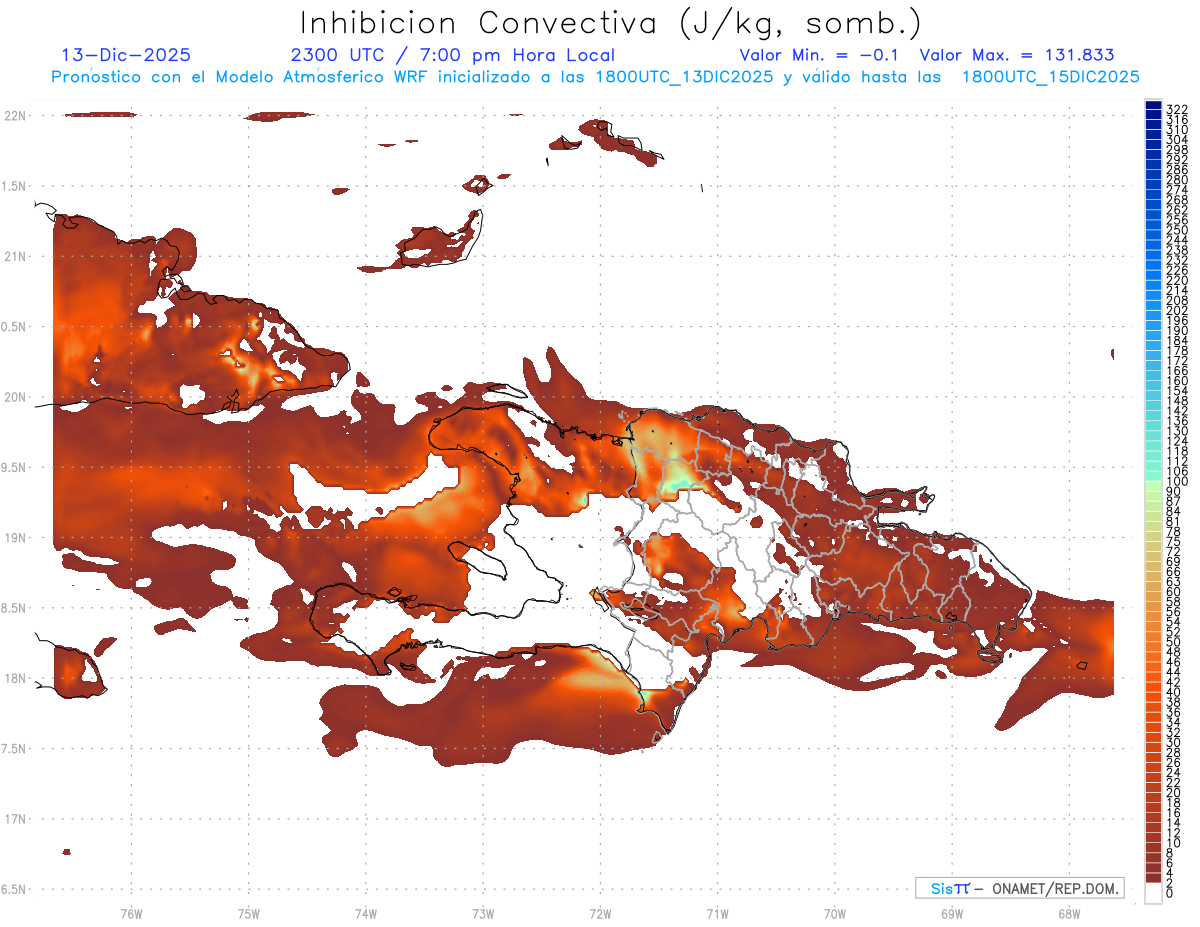Select the "7.5N" latitude tick label
Screen dimensions: 1200x927
coord(15,749)
